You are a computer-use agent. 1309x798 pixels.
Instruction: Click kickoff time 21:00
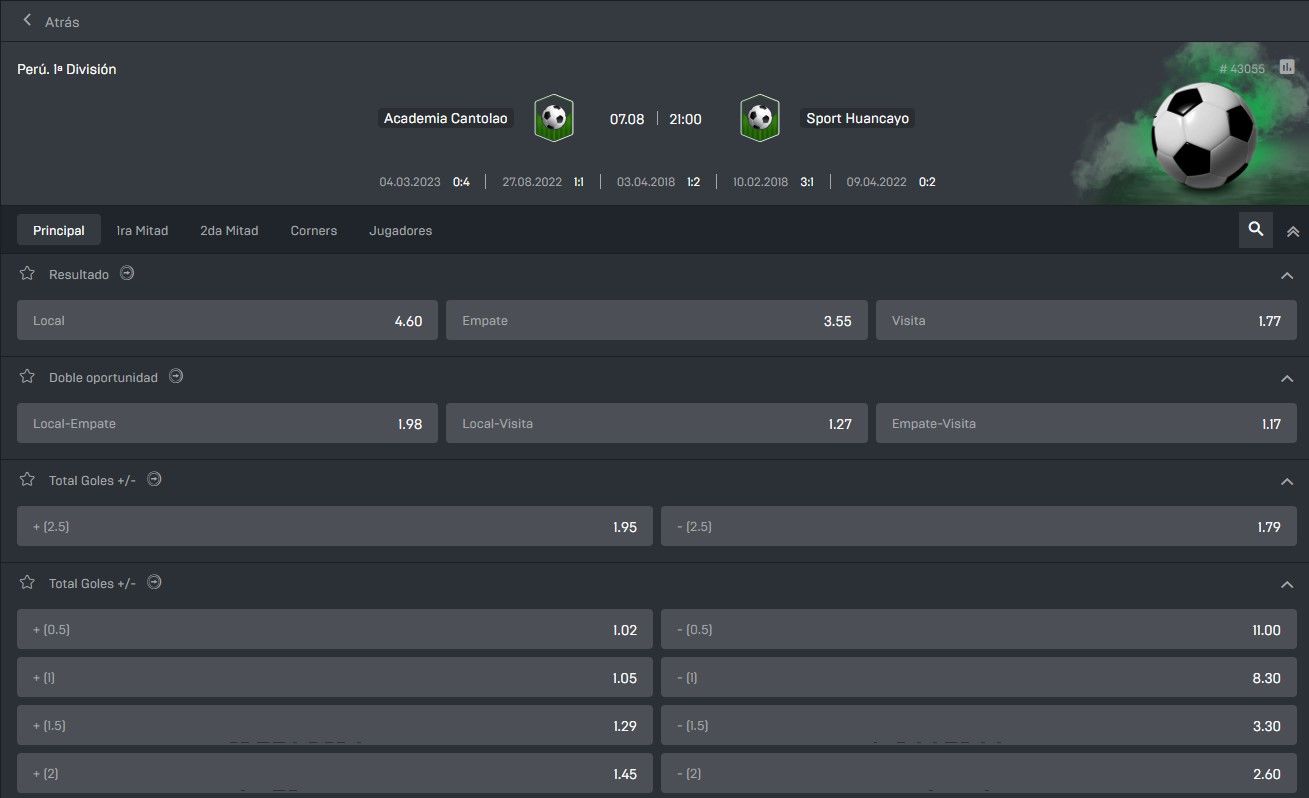pyautogui.click(x=685, y=119)
